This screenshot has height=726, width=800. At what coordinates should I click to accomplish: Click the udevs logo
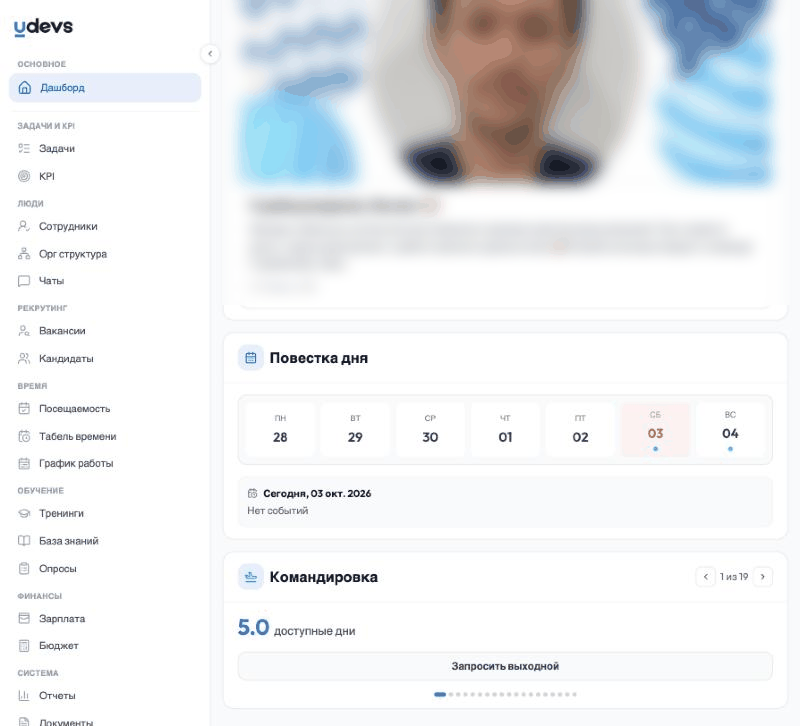(43, 27)
